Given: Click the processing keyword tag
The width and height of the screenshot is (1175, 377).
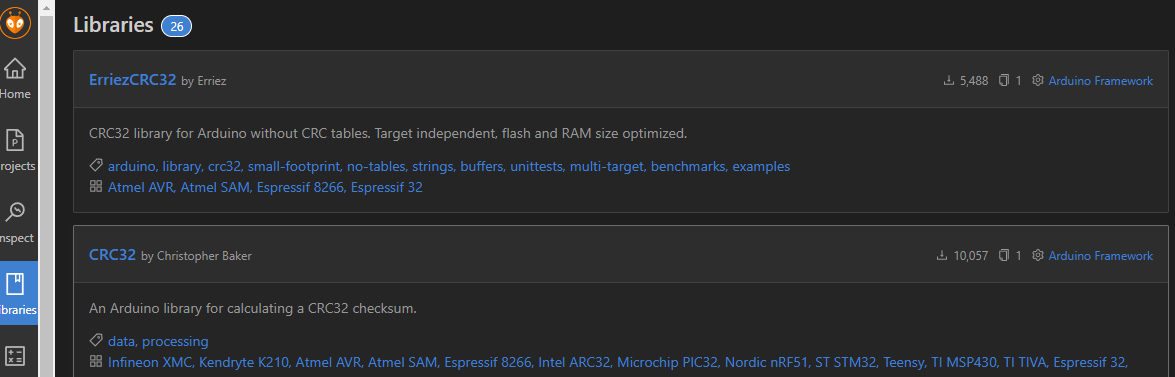Looking at the screenshot, I should pyautogui.click(x=175, y=342).
